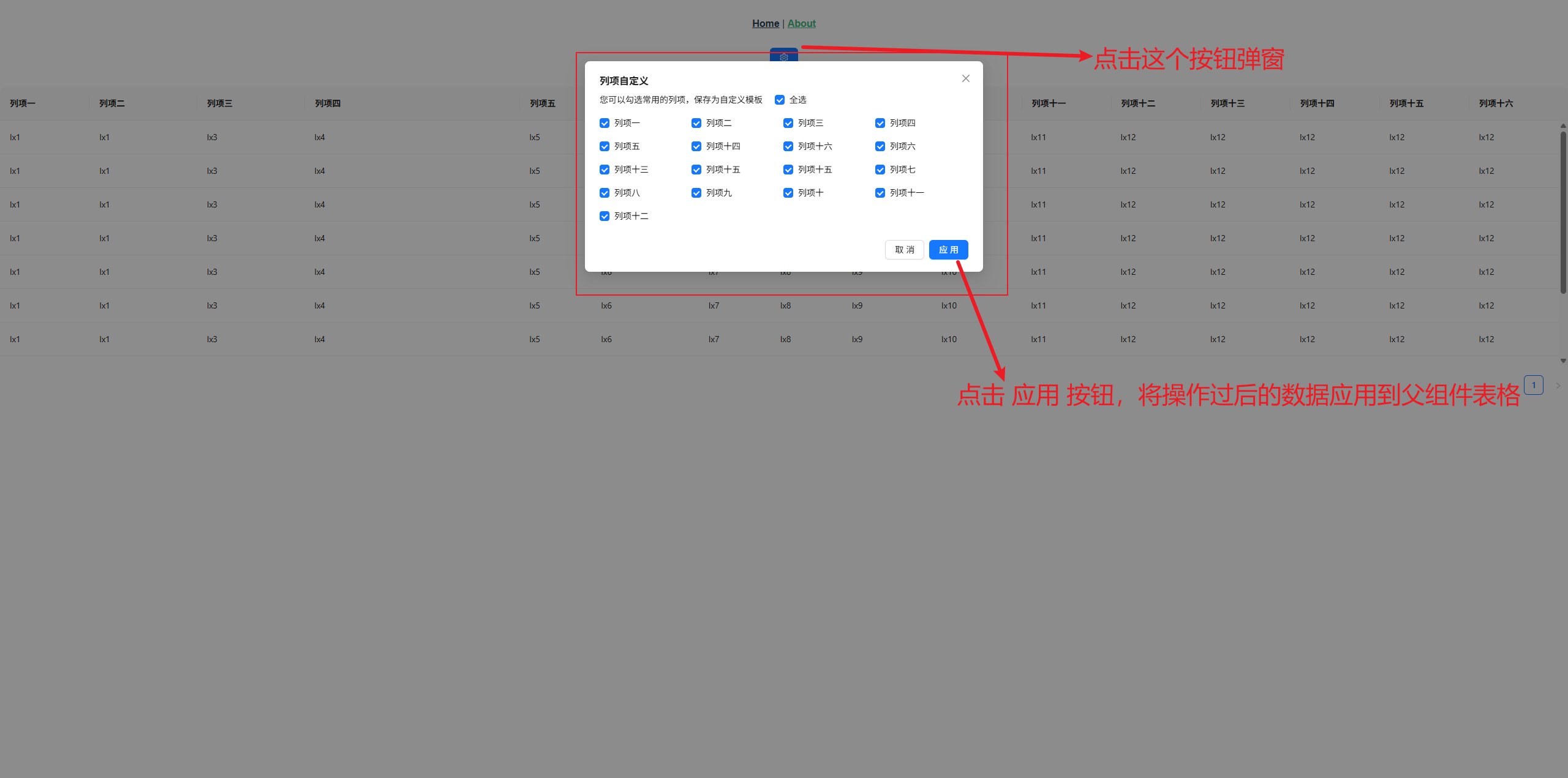Image resolution: width=1568 pixels, height=778 pixels.
Task: Uncheck the 列项一 checkbox
Action: click(x=605, y=123)
